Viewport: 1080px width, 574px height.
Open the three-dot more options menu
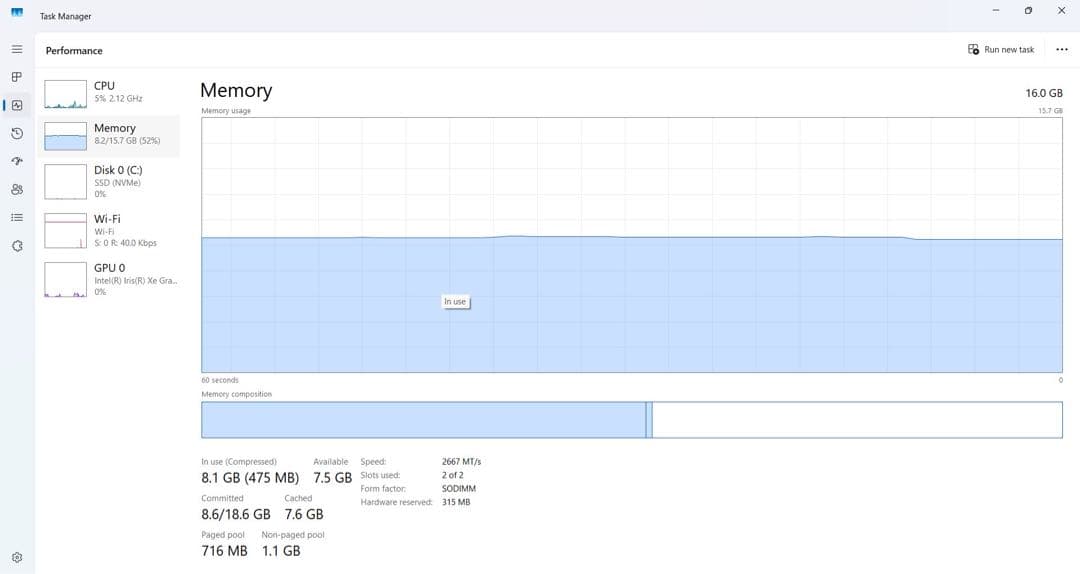pos(1061,50)
